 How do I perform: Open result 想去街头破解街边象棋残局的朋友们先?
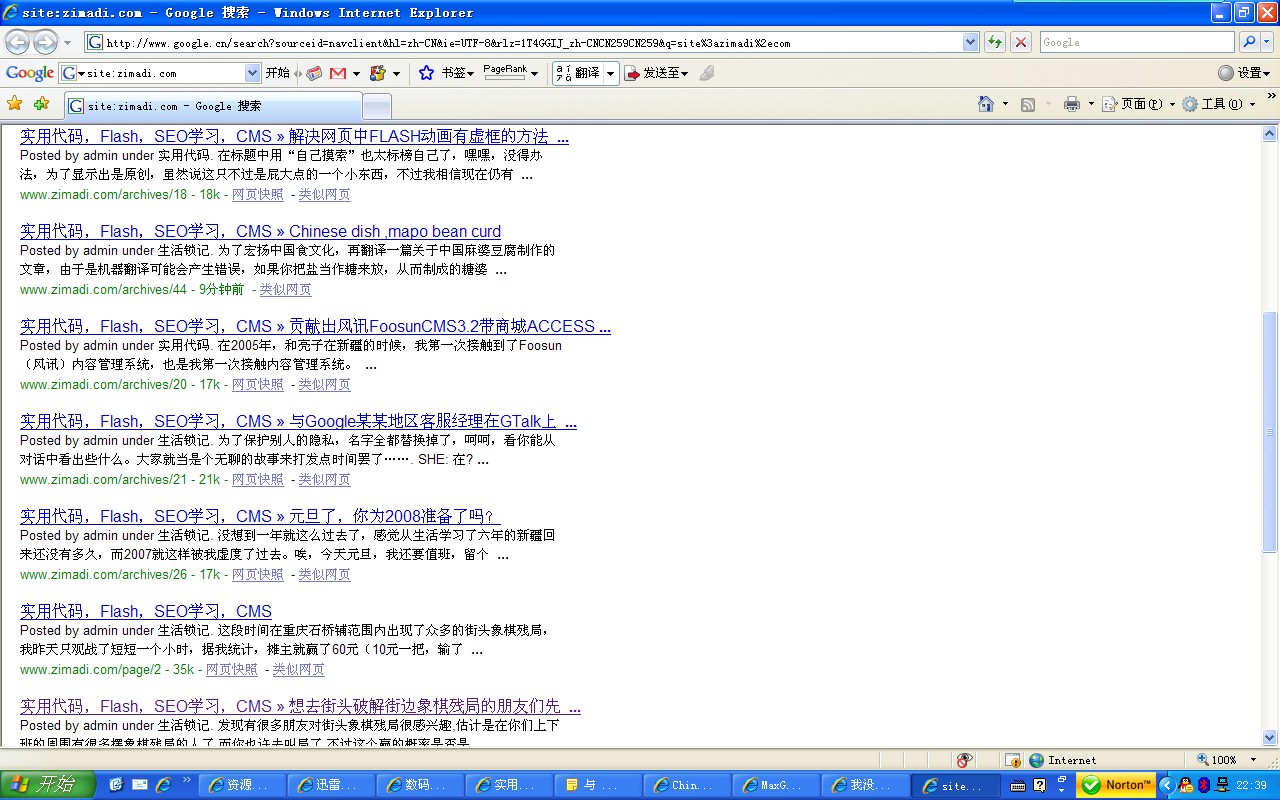pyautogui.click(x=300, y=707)
